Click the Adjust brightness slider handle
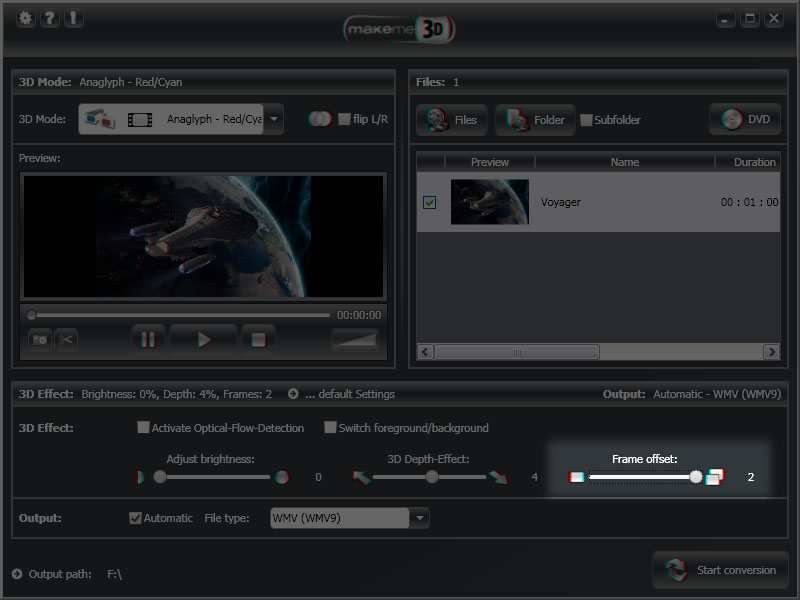Viewport: 800px width, 600px height. point(160,477)
